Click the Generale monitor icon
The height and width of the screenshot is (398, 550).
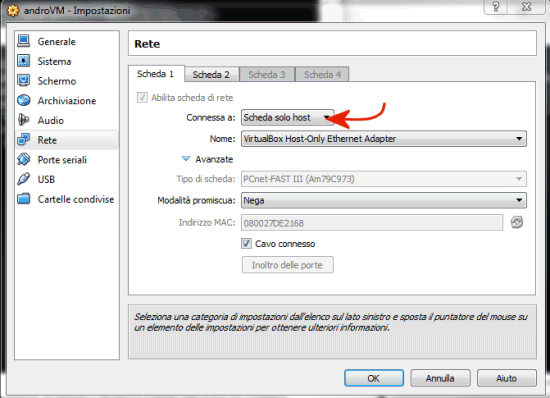[x=24, y=41]
